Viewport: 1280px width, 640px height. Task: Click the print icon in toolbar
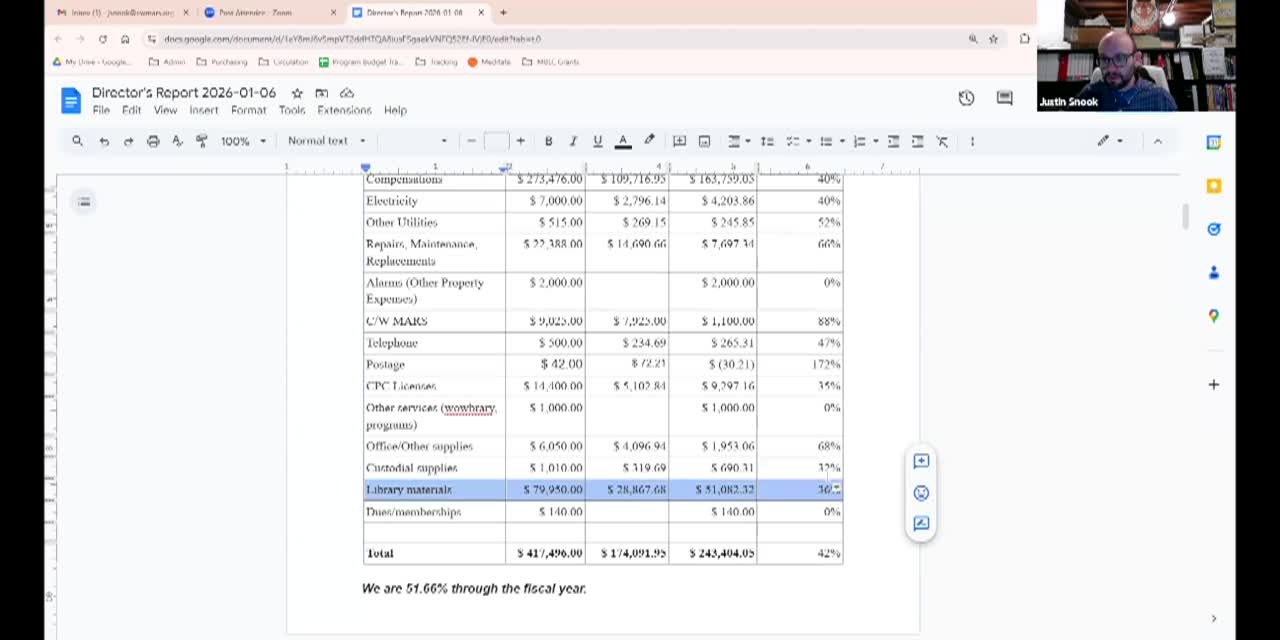153,141
